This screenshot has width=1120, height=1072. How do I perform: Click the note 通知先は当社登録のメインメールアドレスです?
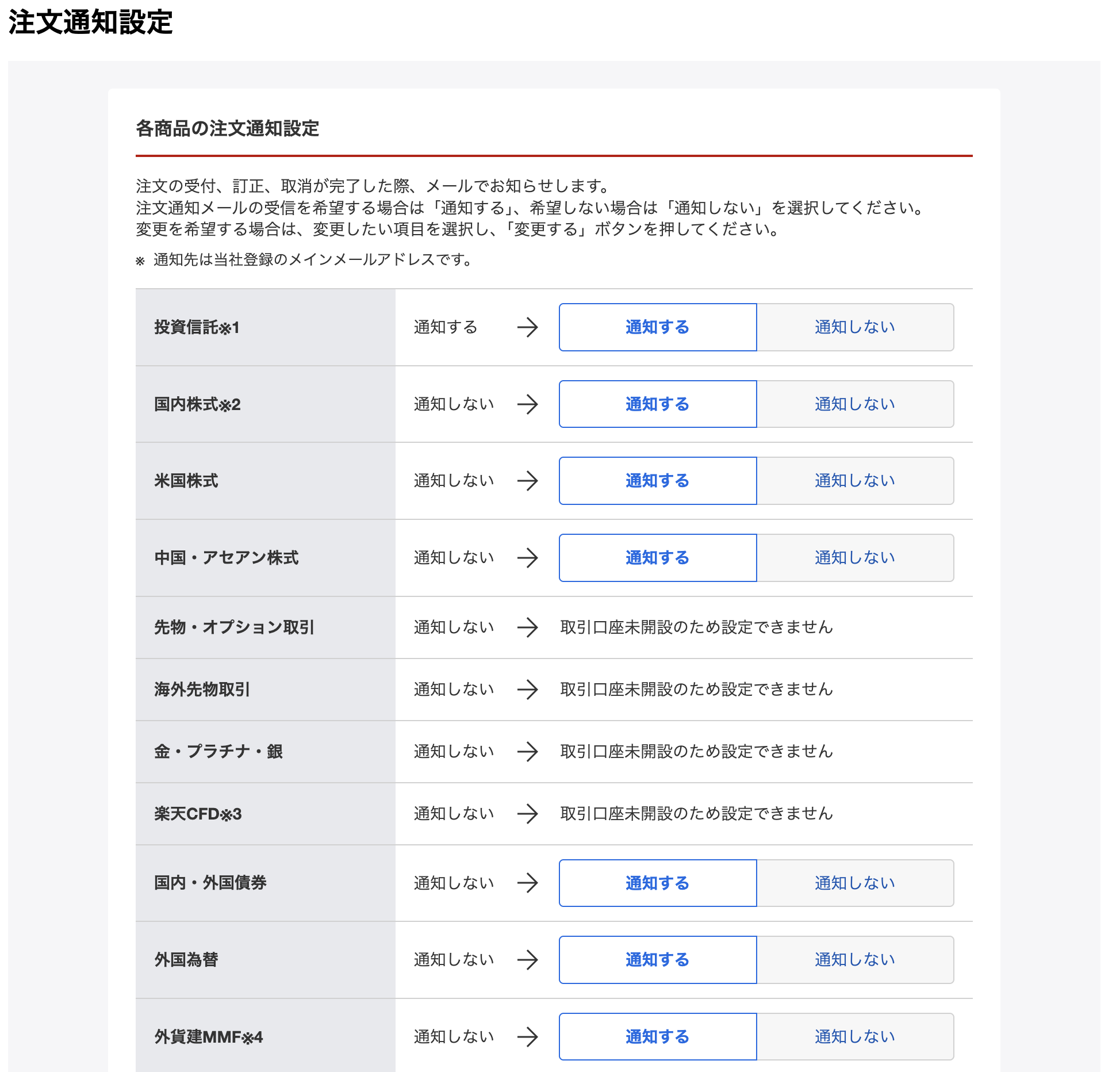[313, 260]
